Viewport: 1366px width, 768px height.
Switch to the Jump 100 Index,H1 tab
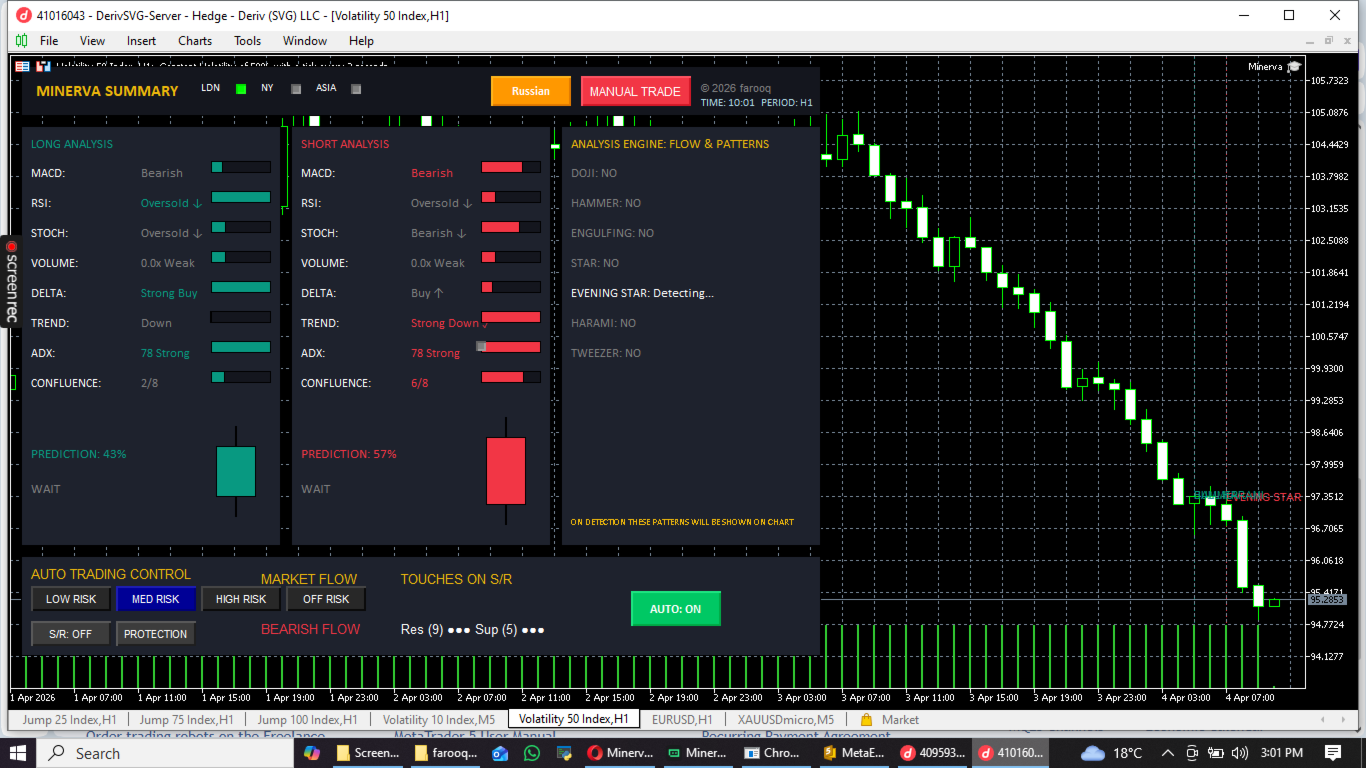point(307,719)
